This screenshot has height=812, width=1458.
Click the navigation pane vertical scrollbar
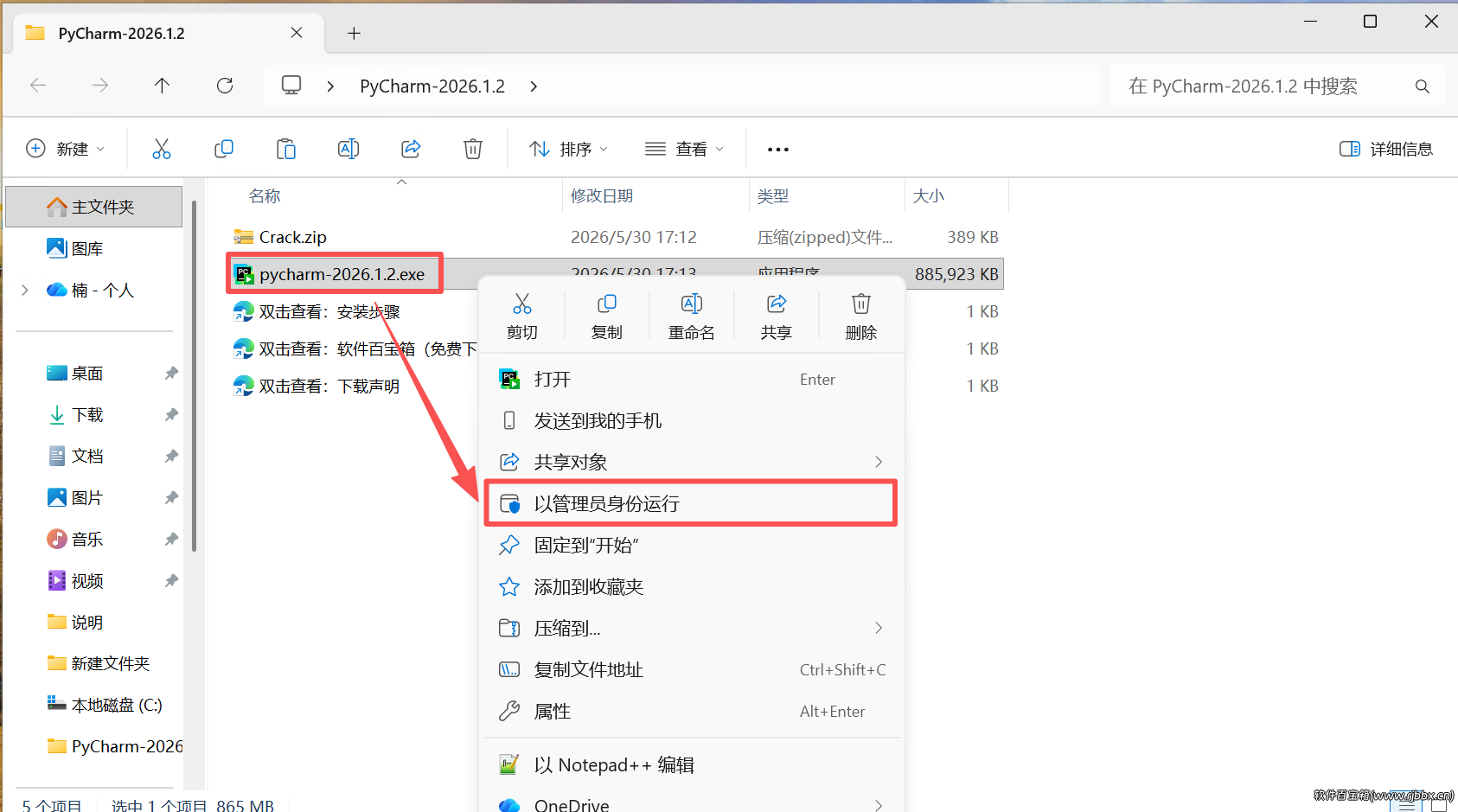click(x=195, y=376)
